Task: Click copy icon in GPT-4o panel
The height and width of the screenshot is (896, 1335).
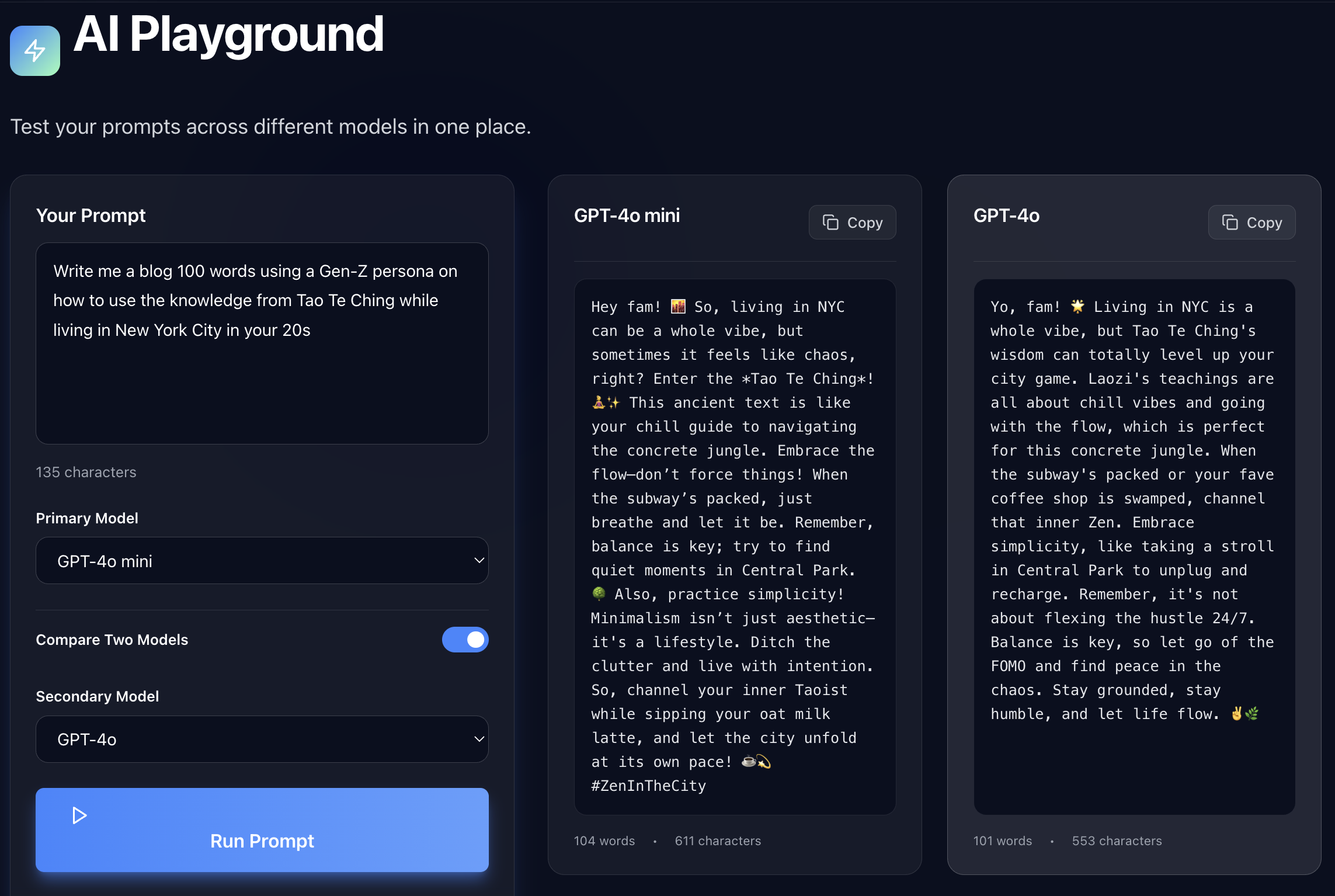Action: tap(1230, 223)
